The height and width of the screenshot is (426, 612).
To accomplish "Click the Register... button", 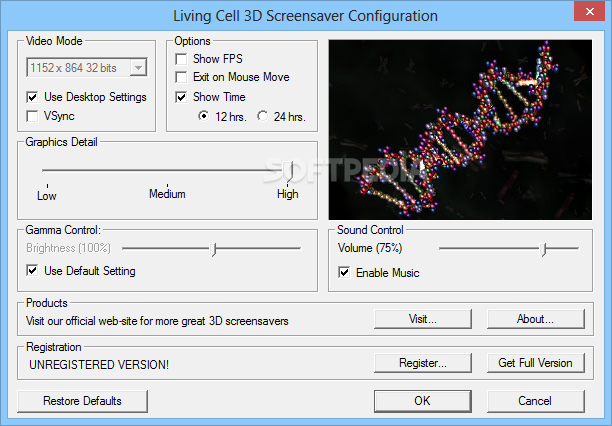I will pyautogui.click(x=423, y=363).
